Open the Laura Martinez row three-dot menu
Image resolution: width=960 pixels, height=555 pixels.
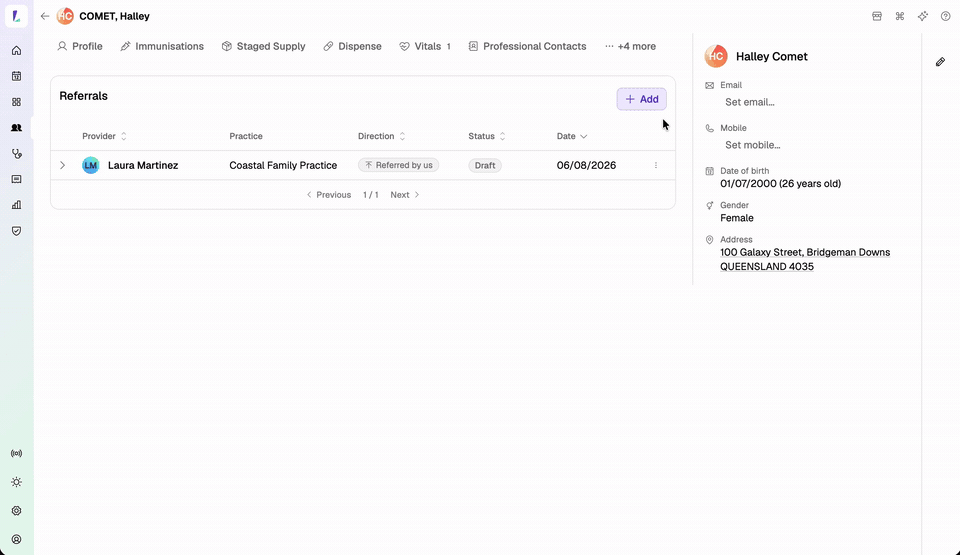(656, 165)
